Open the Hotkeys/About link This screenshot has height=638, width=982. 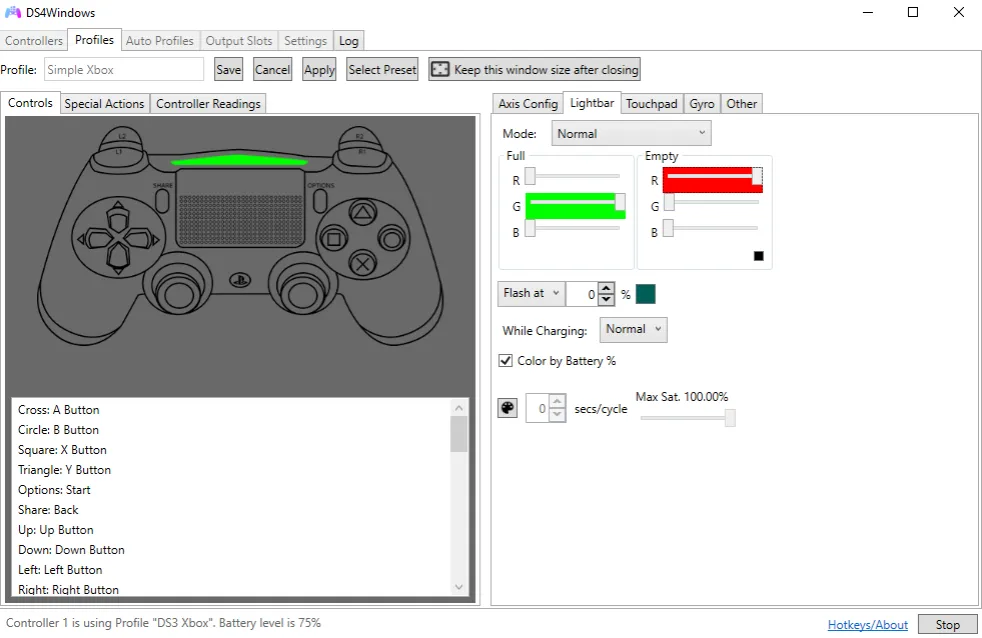[x=866, y=624]
